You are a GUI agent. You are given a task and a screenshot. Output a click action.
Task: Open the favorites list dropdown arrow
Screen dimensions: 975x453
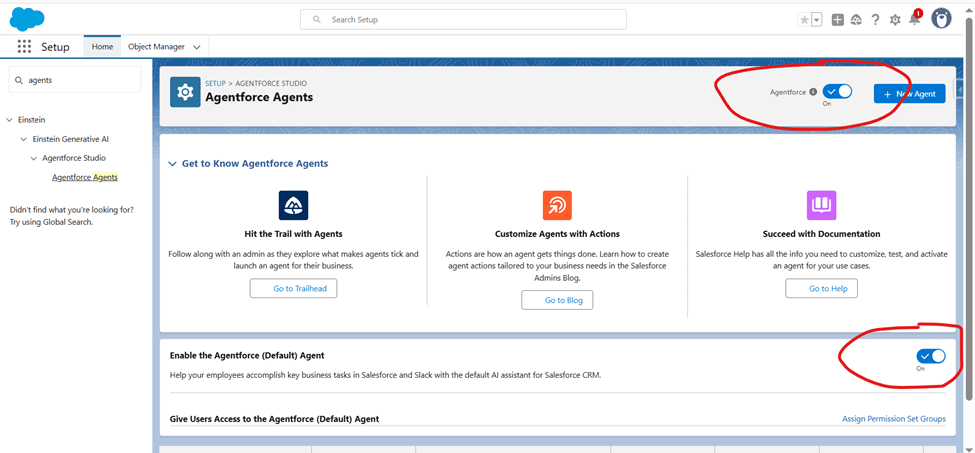[x=817, y=20]
